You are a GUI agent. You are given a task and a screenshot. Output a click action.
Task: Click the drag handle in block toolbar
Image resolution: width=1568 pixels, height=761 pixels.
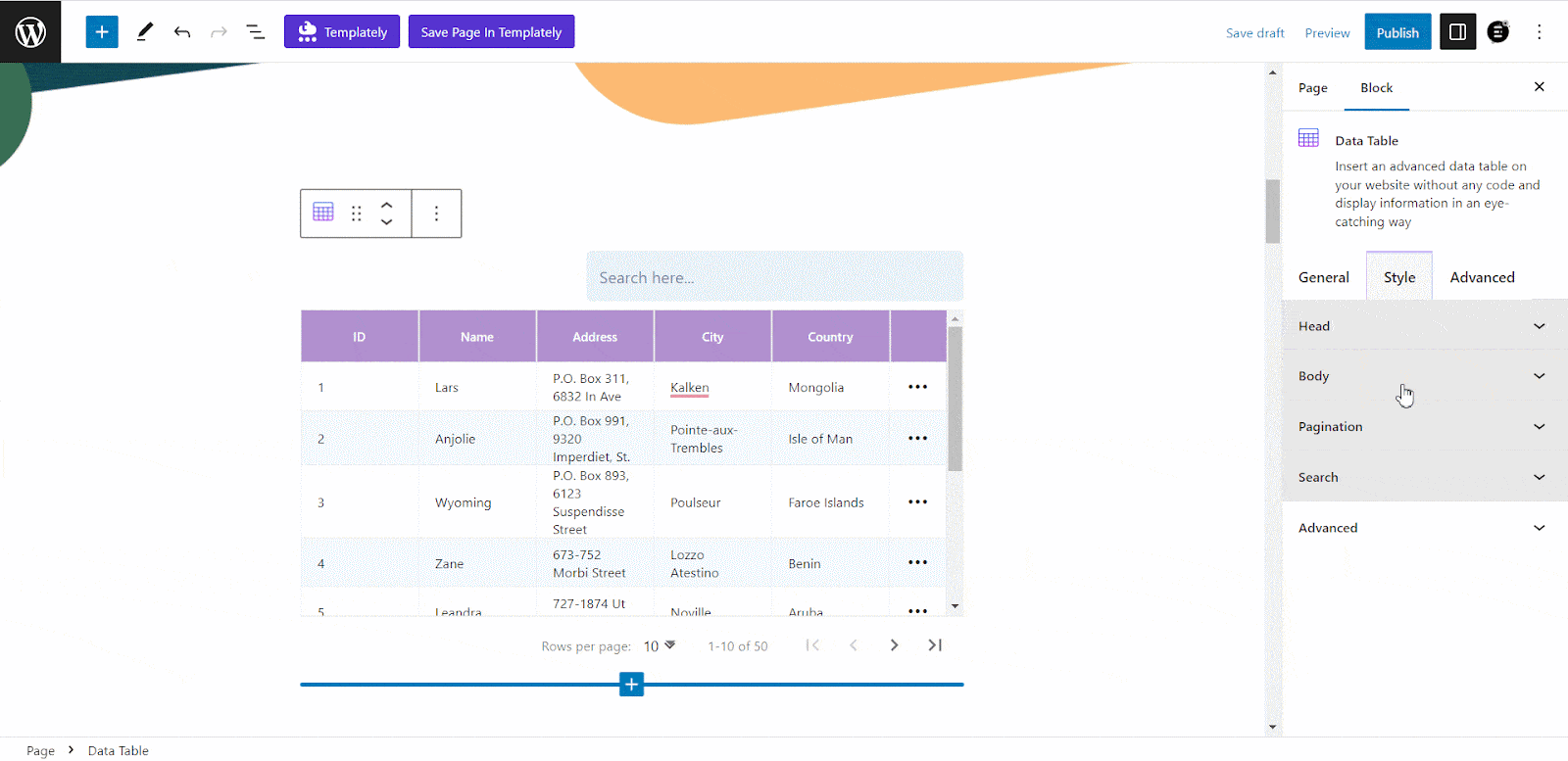357,214
